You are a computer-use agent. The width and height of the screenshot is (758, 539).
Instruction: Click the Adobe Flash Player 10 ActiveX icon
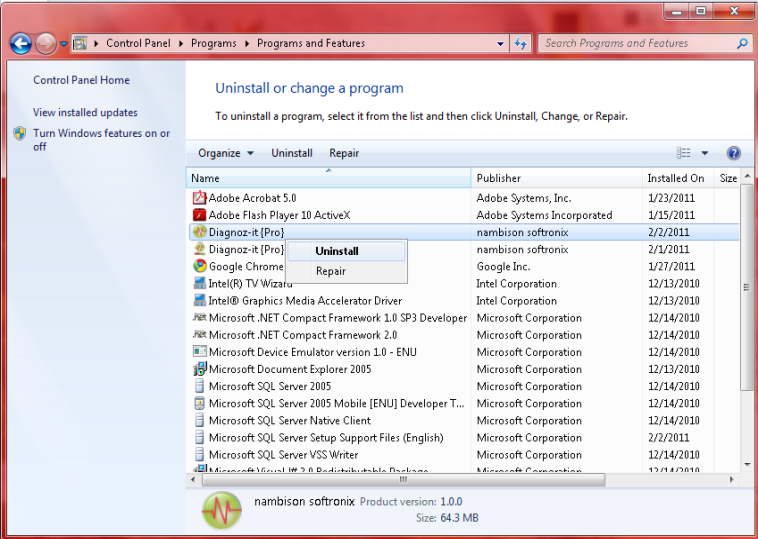(x=199, y=215)
